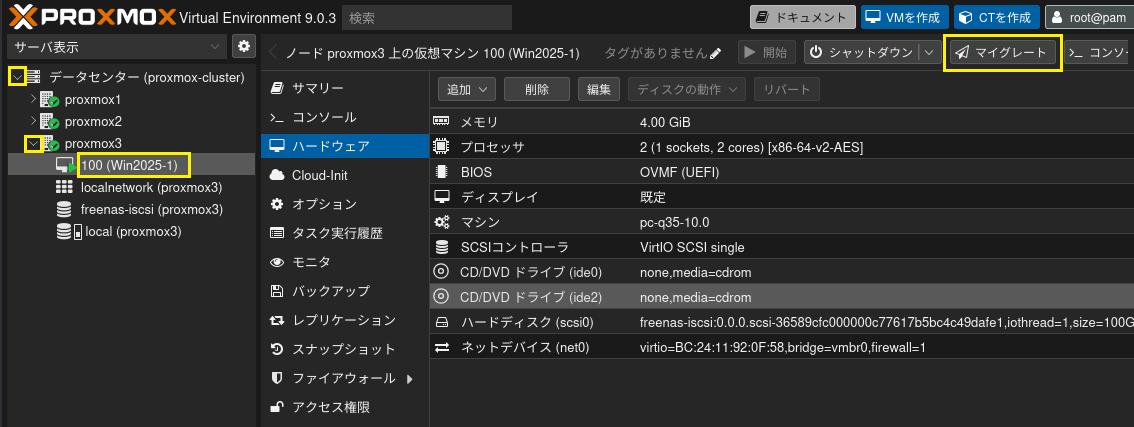Open the モニタ tab

(345, 262)
